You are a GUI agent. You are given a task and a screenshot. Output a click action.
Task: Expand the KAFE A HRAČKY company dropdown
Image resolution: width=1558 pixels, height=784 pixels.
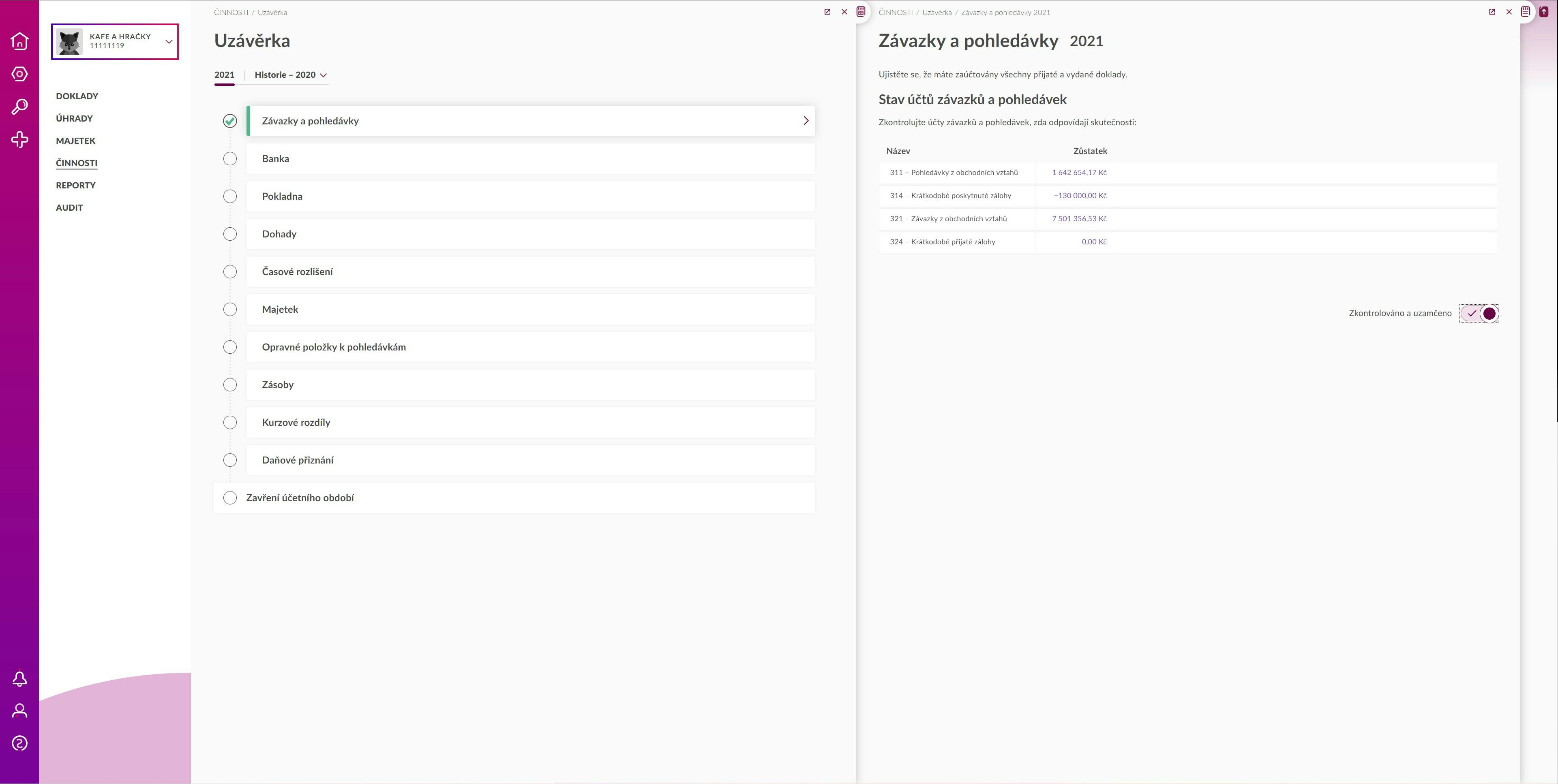tap(169, 42)
